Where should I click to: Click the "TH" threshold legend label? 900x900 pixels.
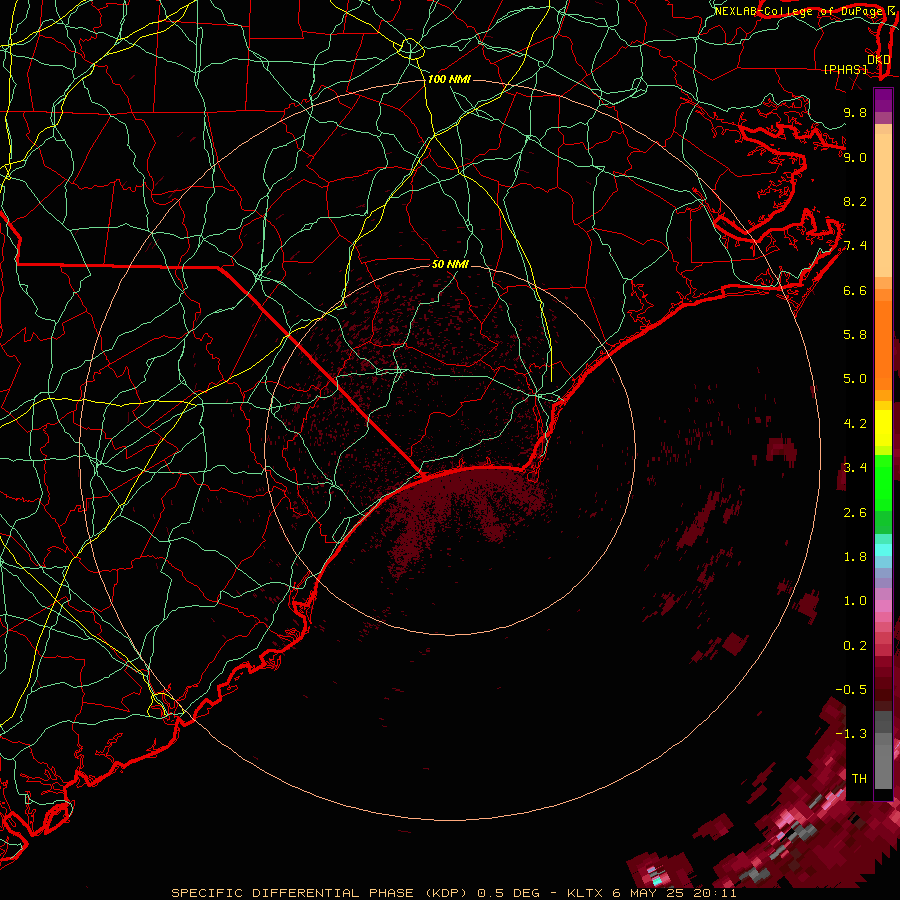click(859, 779)
